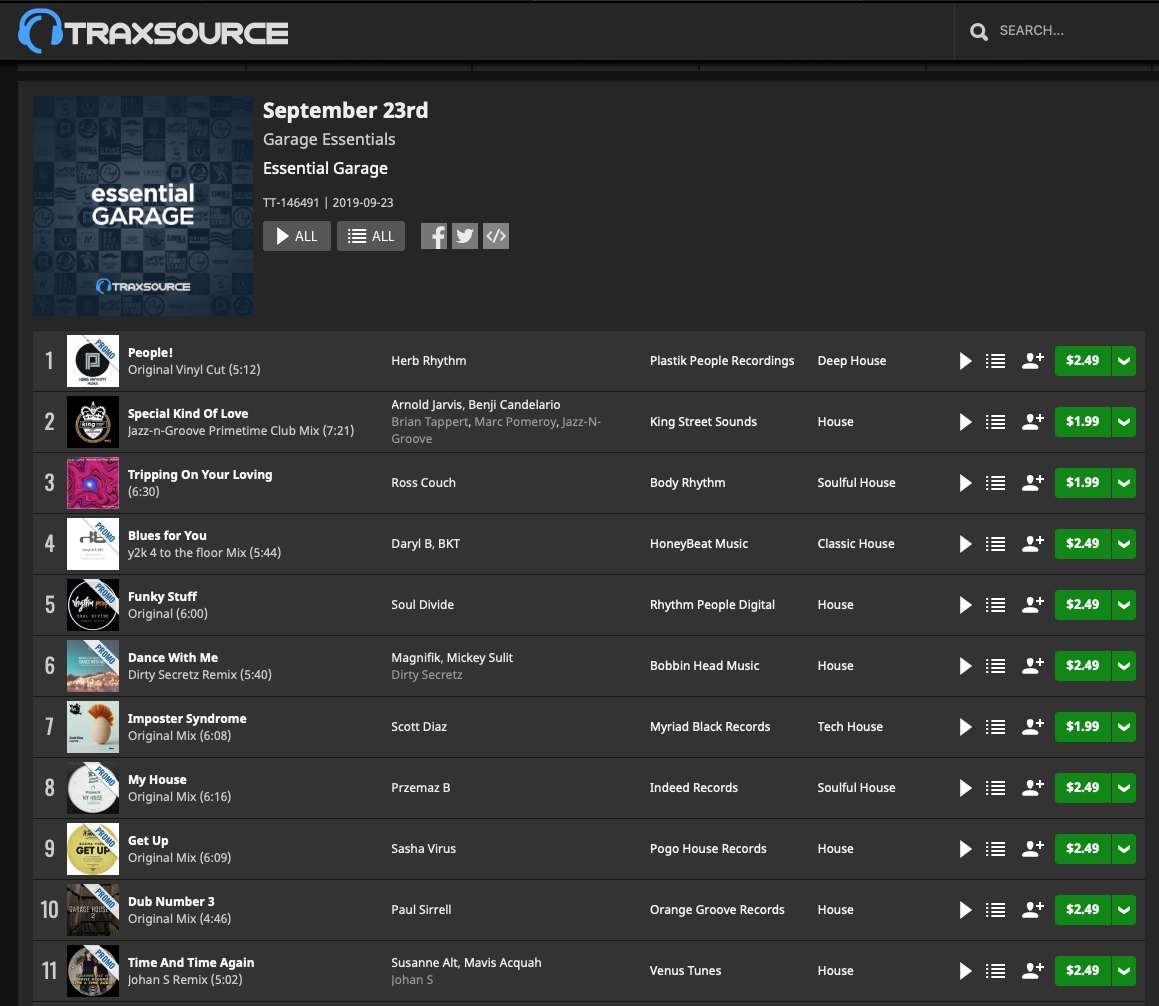Viewport: 1159px width, 1006px height.
Task: Play My House track
Action: [x=965, y=788]
